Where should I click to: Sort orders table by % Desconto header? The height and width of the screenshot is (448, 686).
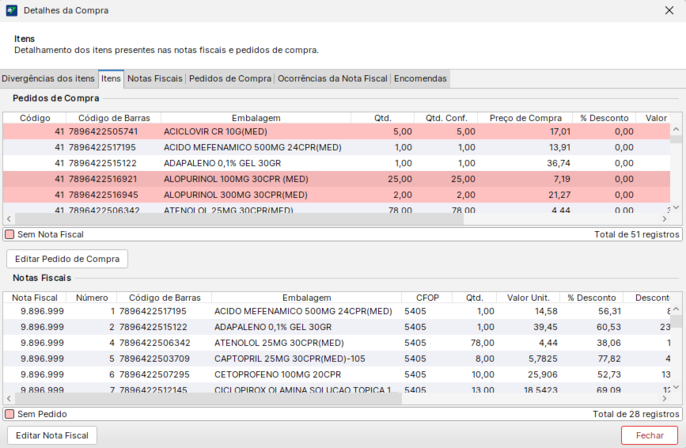[604, 118]
